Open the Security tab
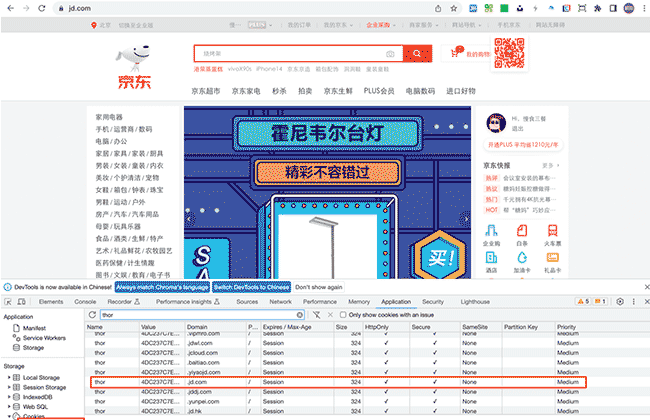This screenshot has height=420, width=650. click(x=433, y=302)
